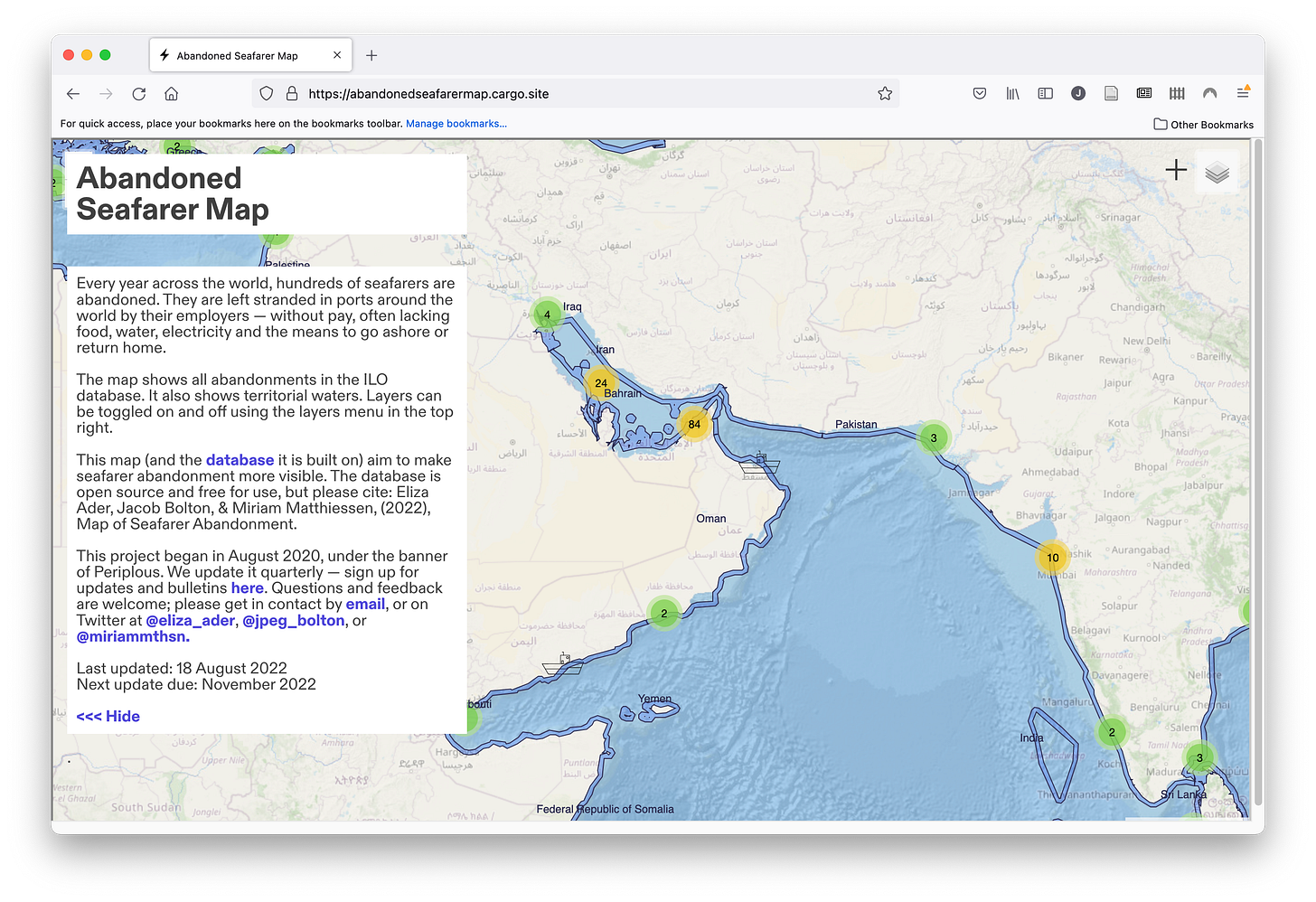The width and height of the screenshot is (1316, 902).
Task: Click the 'Manage bookmarks...' link
Action: (456, 123)
